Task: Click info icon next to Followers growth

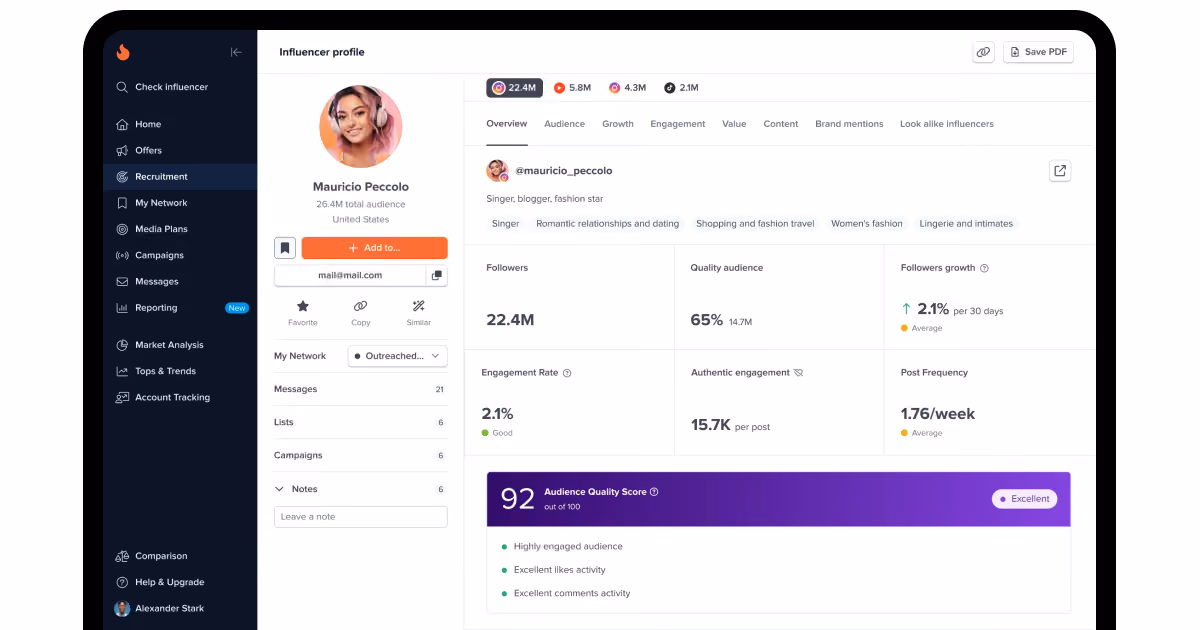Action: coord(984,268)
